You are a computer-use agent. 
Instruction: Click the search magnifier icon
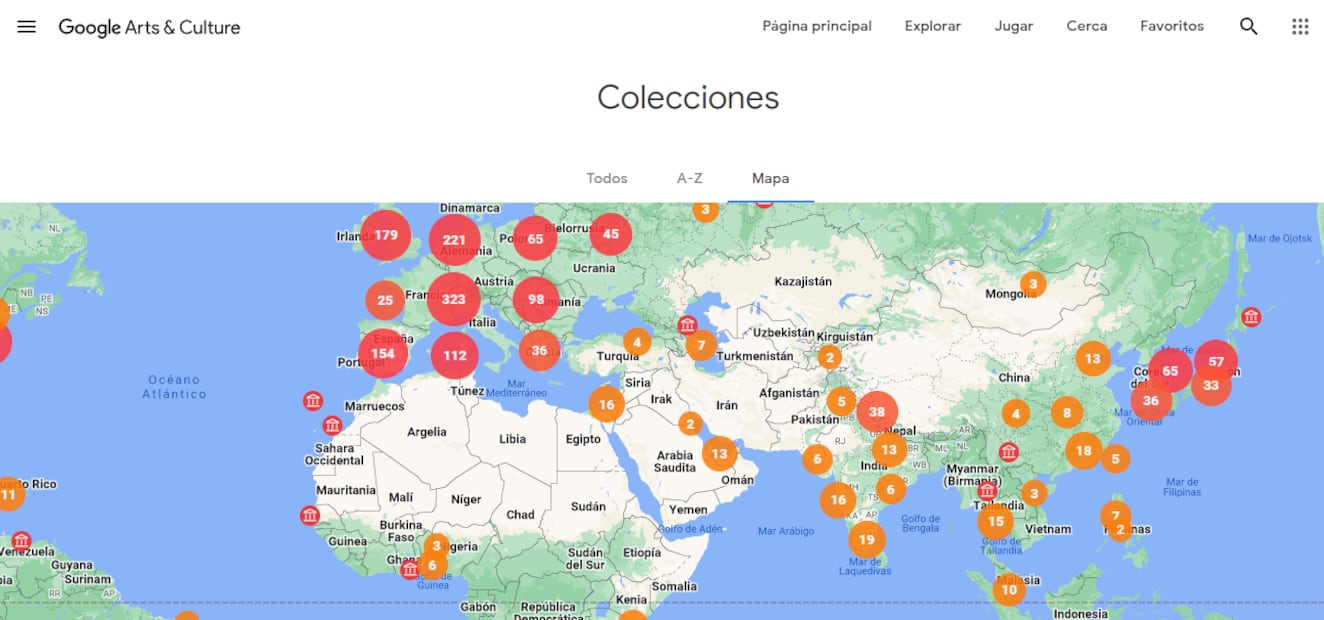click(1248, 27)
